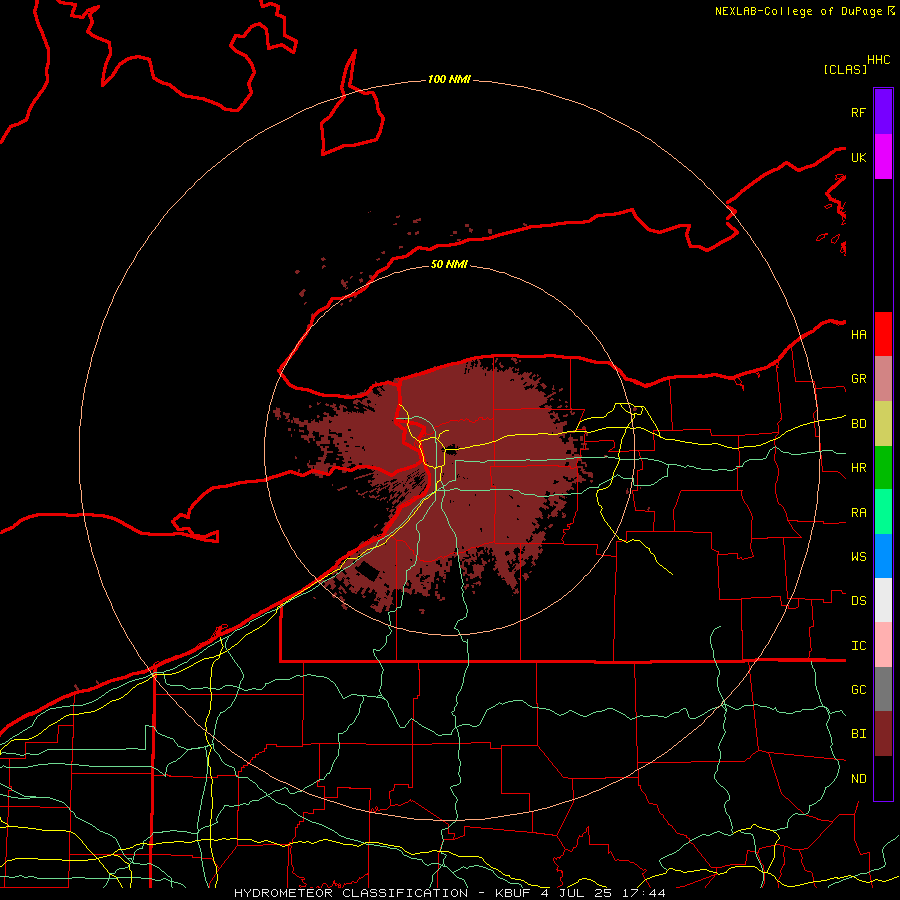Viewport: 900px width, 900px height.
Task: Click the 'BD' legend label
Action: click(x=858, y=424)
